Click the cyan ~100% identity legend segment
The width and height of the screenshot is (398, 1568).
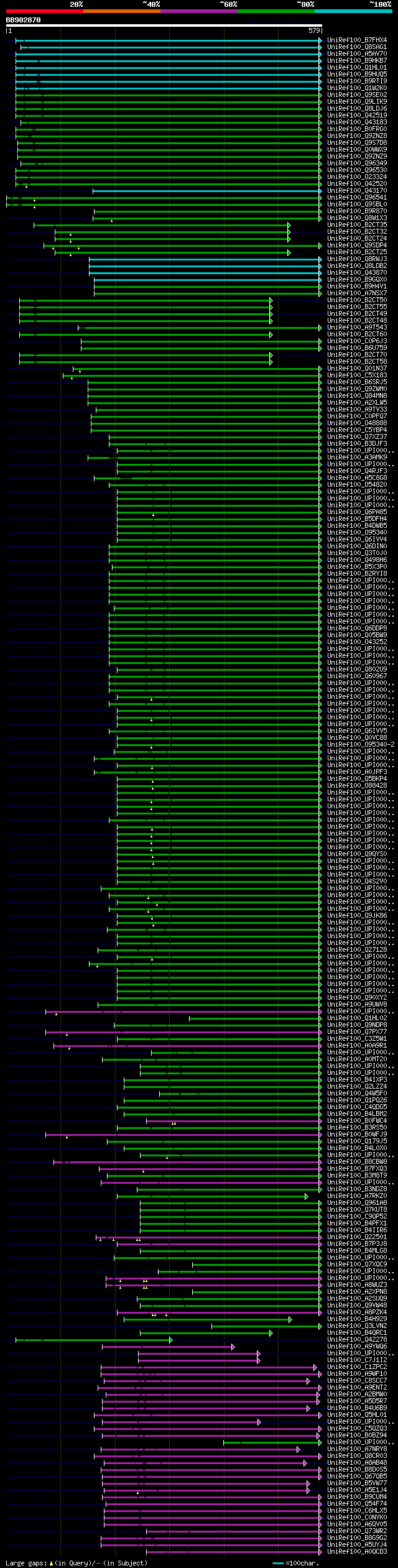pos(353,11)
